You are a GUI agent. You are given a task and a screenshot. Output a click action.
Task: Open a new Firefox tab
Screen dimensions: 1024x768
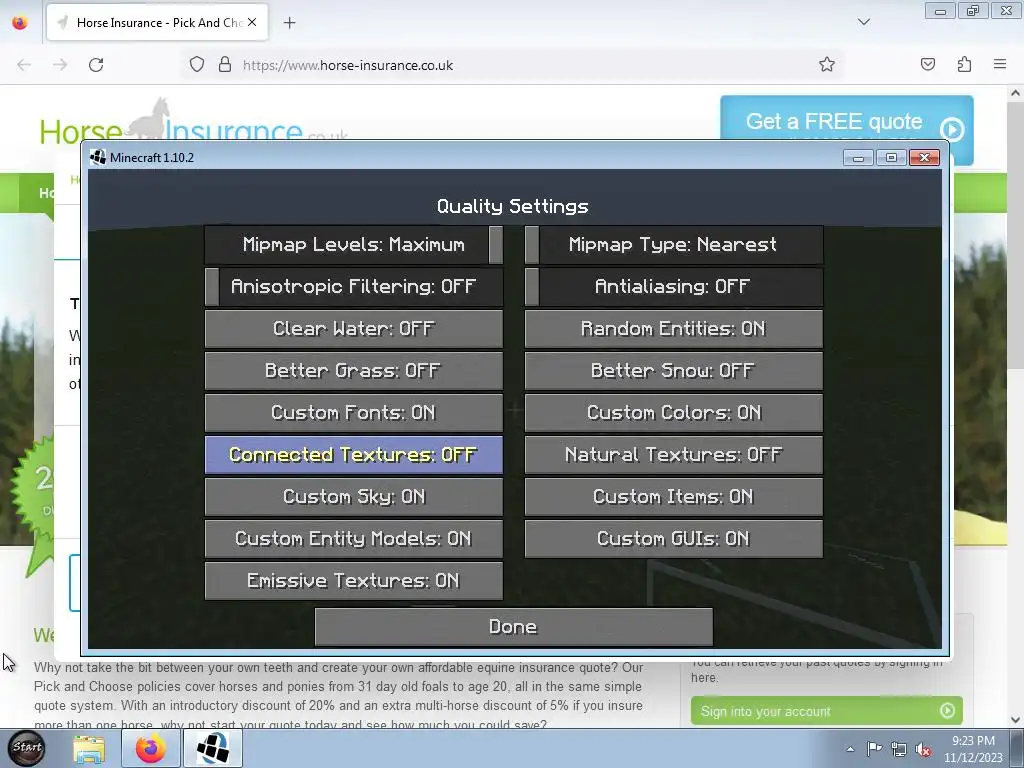(289, 23)
